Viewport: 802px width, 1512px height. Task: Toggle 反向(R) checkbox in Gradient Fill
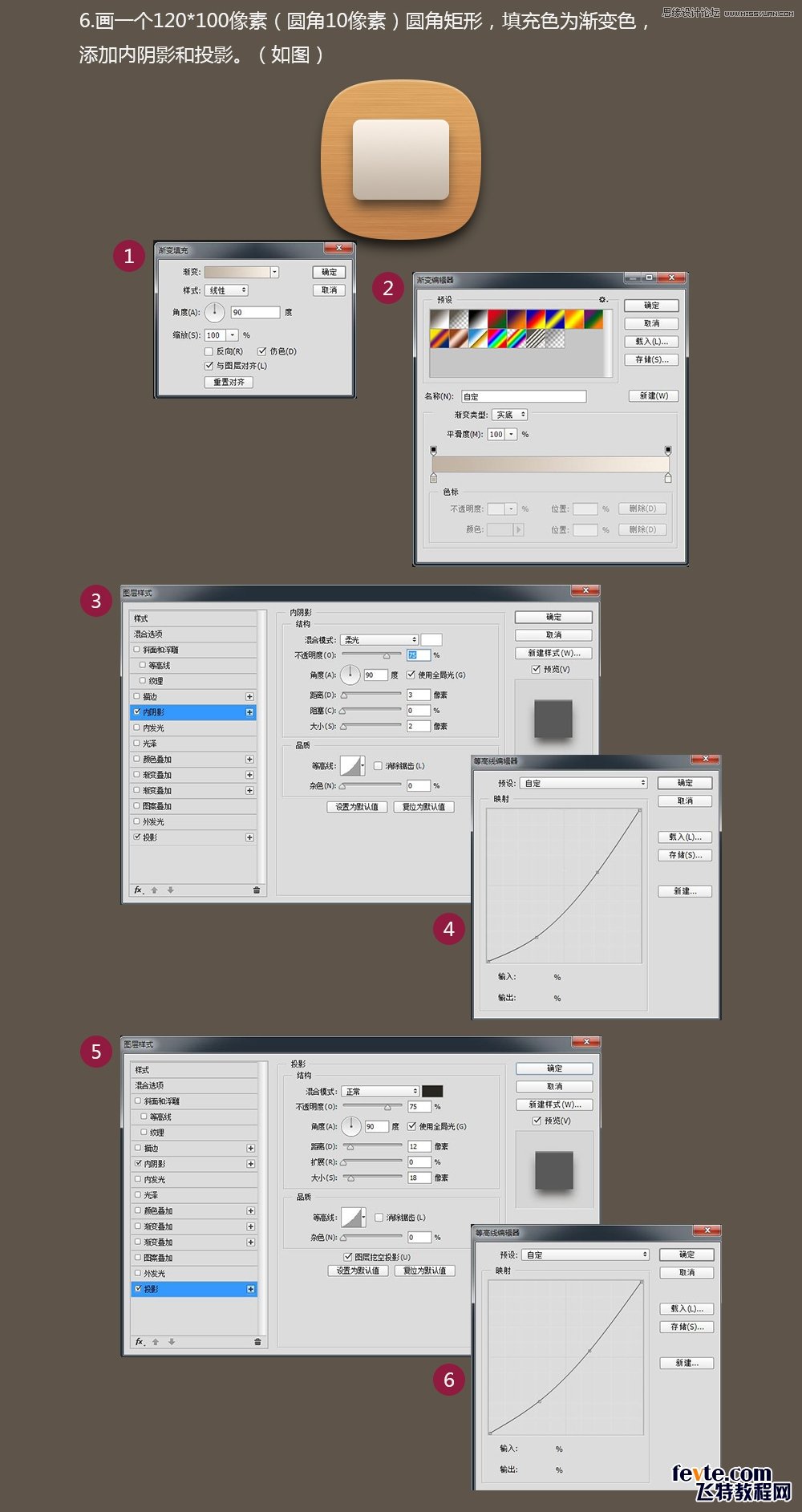[x=209, y=351]
